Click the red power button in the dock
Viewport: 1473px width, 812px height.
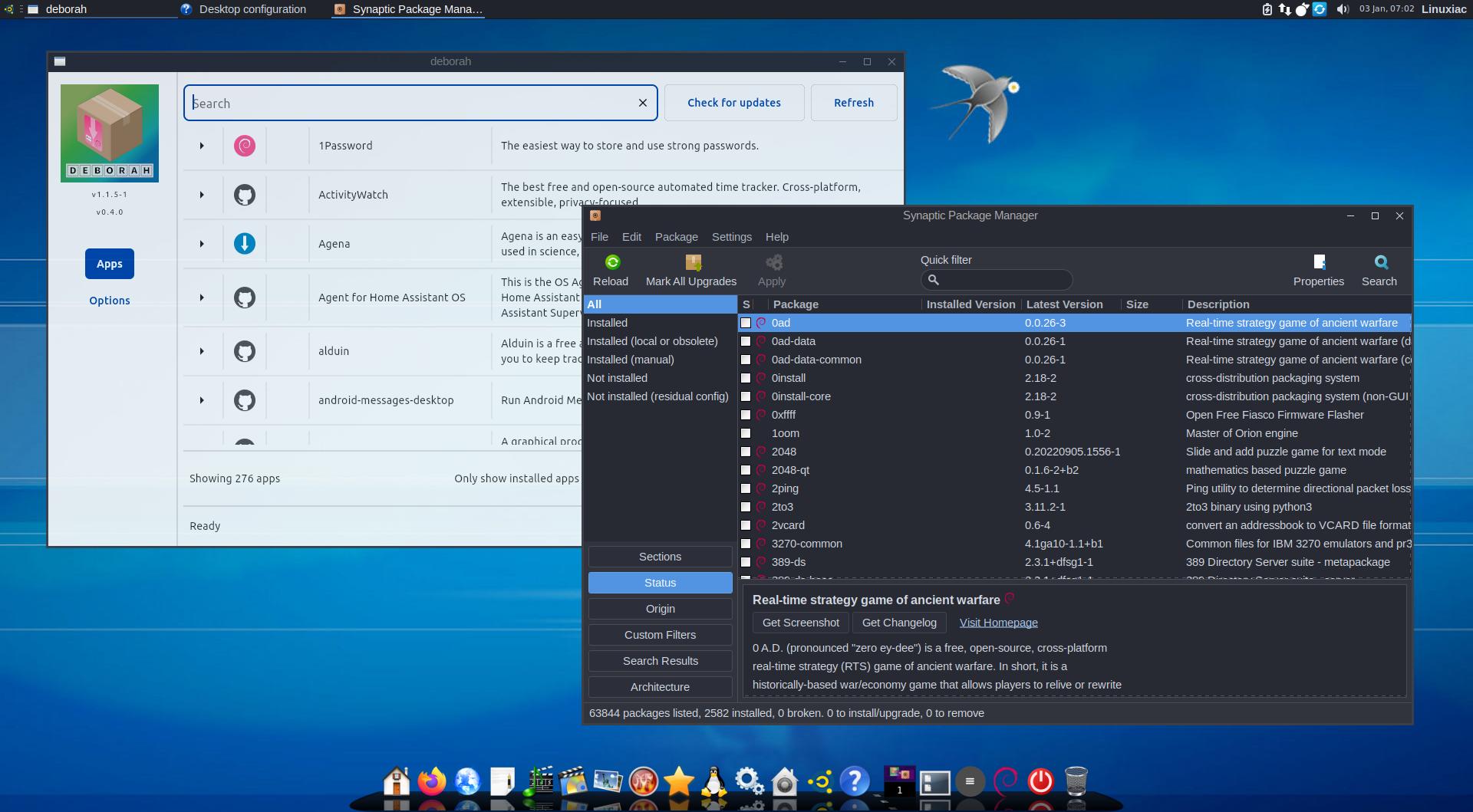point(1040,781)
